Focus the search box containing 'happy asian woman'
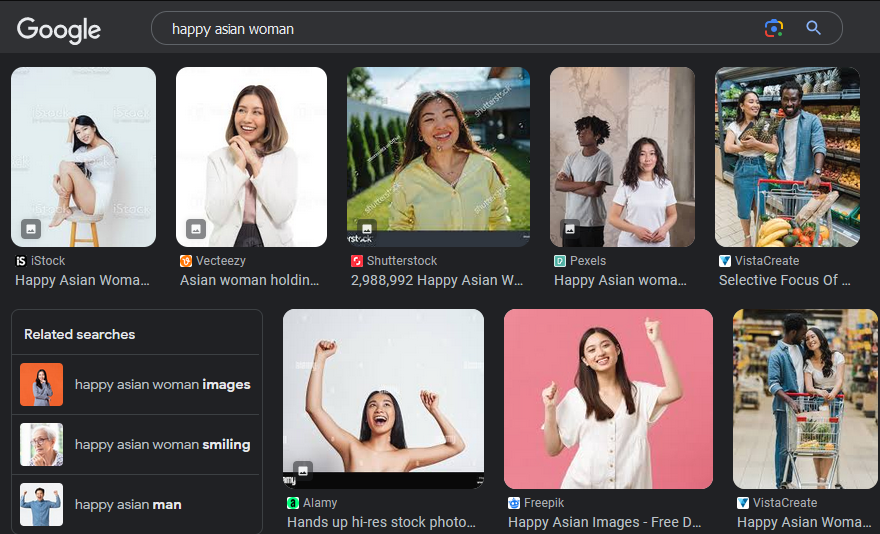The image size is (880, 534). pyautogui.click(x=460, y=29)
